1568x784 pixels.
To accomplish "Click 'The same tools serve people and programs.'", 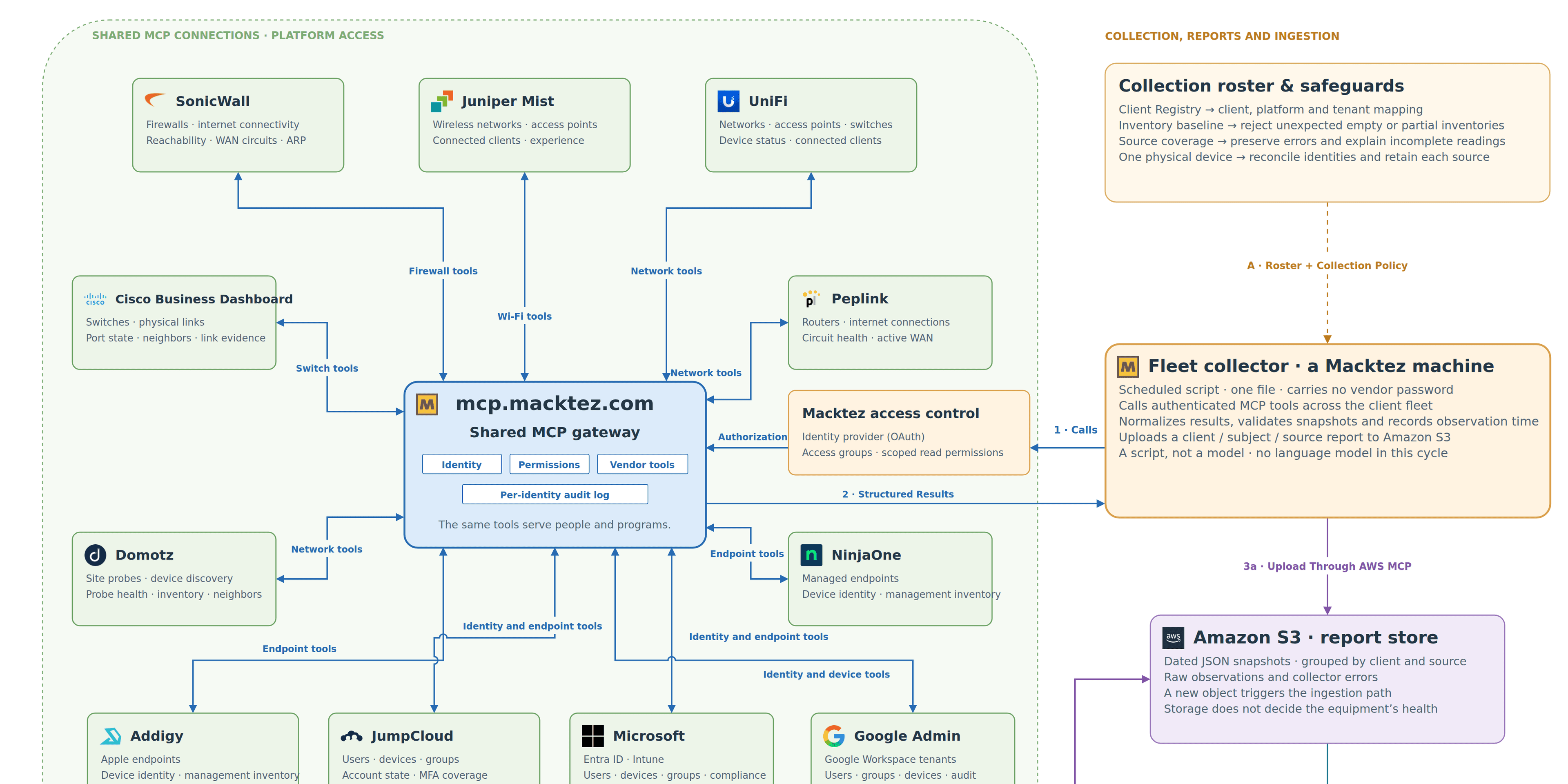I will (x=555, y=525).
